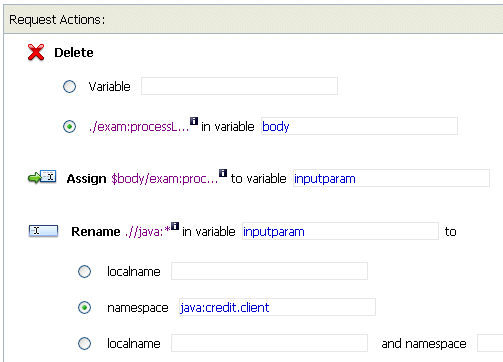
Task: Click the 'java:credit.client' namespace field
Action: [277, 307]
